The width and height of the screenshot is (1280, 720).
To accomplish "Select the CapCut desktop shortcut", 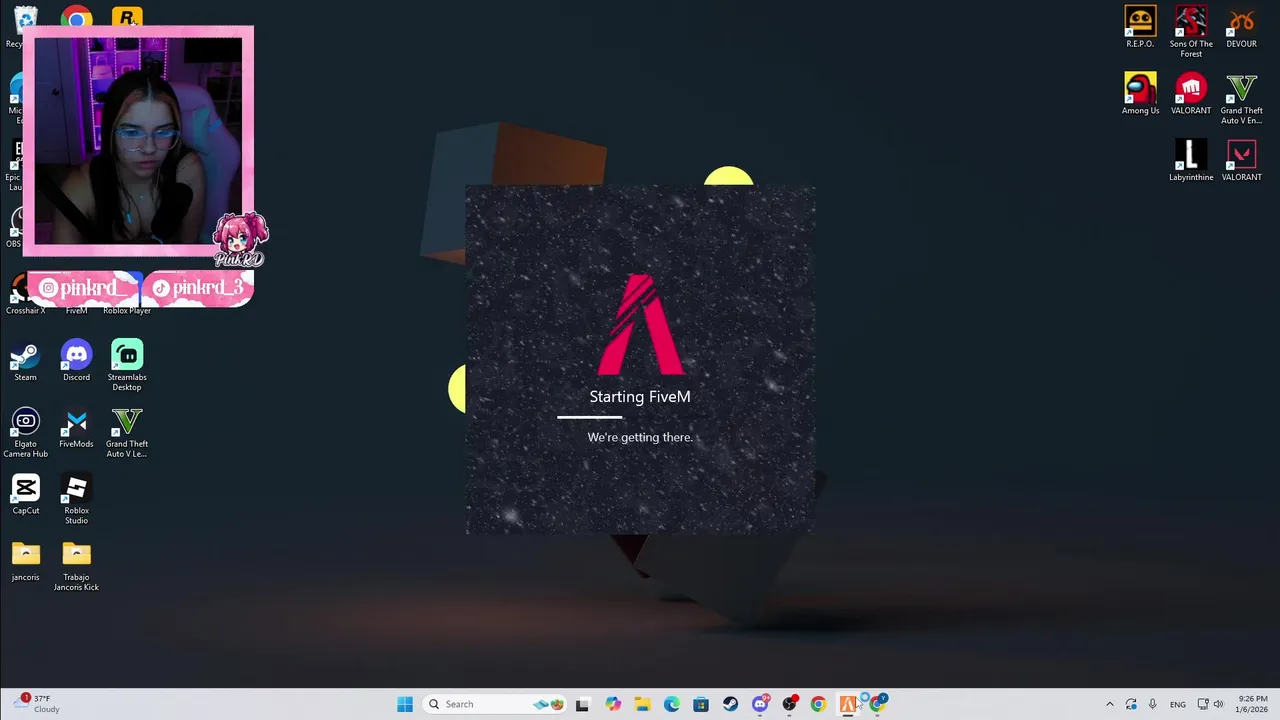I will click(x=25, y=496).
